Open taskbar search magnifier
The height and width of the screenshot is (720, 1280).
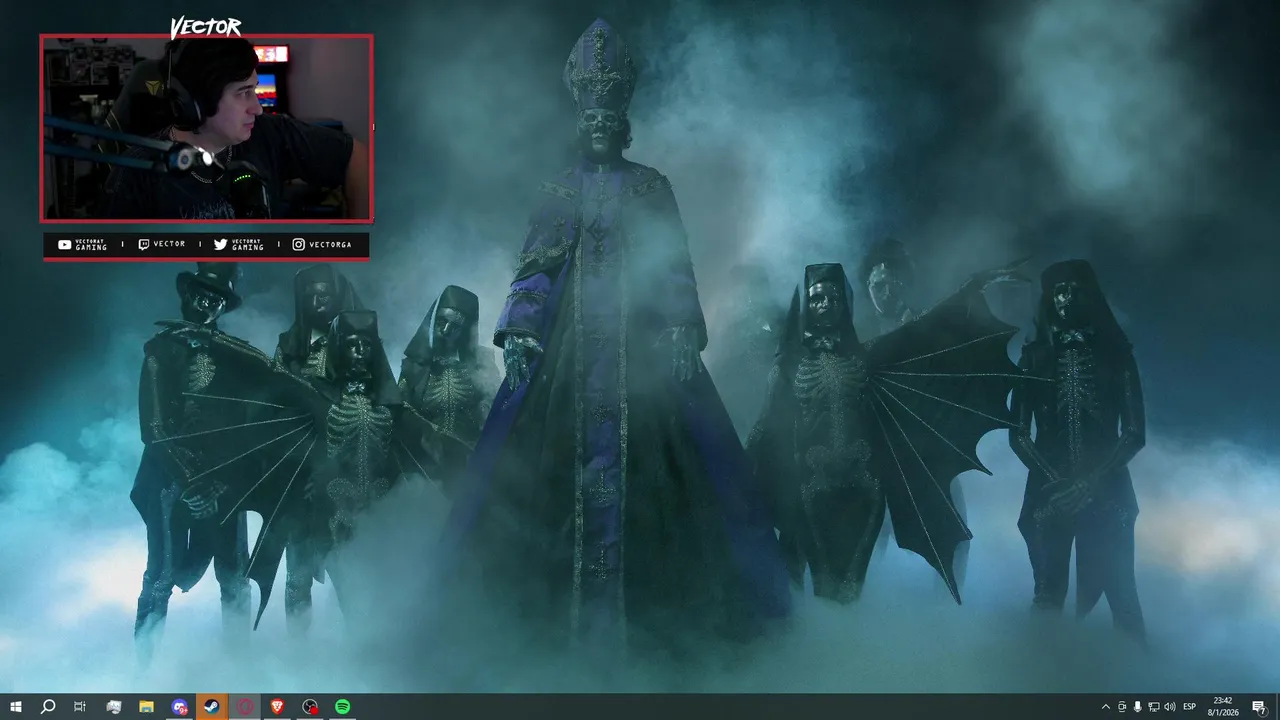(x=47, y=706)
